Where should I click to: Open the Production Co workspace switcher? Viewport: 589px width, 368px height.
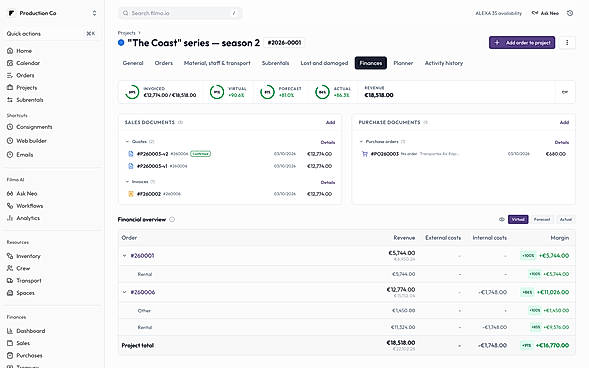coord(52,13)
